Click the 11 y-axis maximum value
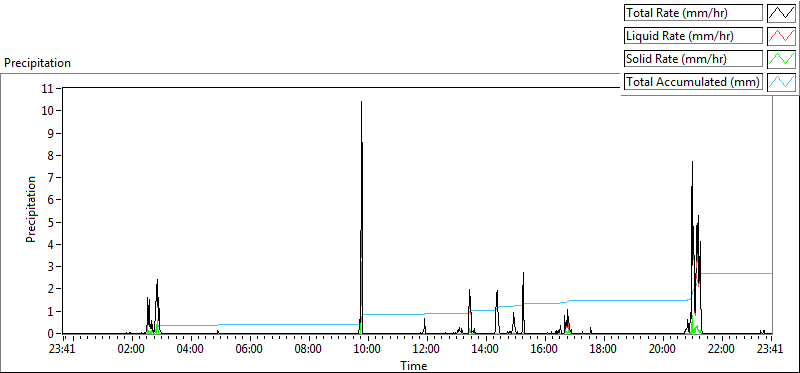Screen dimensions: 800x373 (x=48, y=88)
